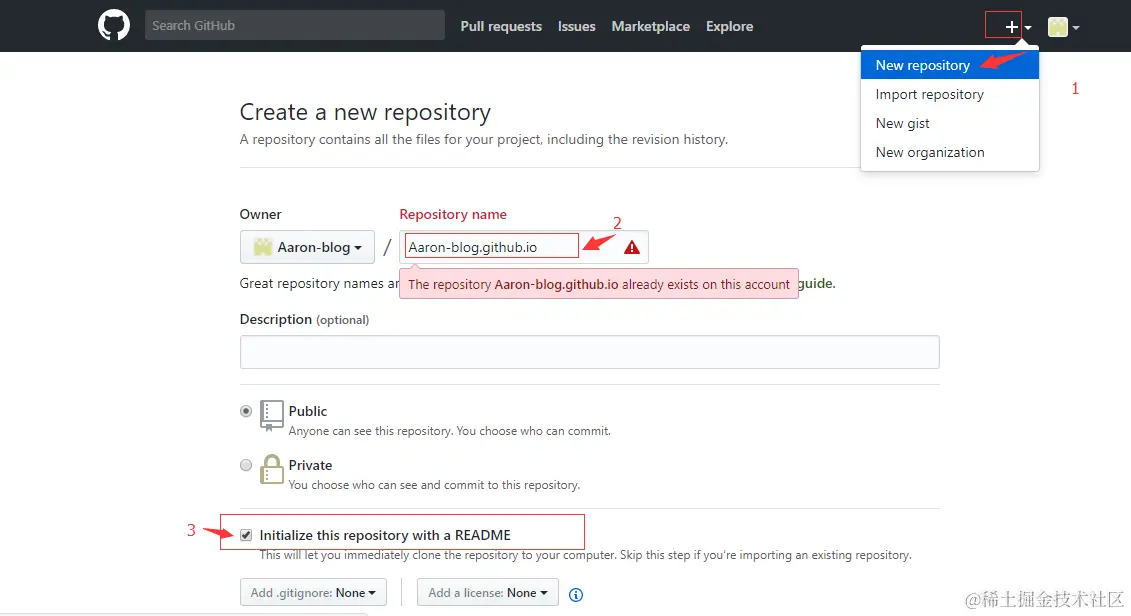Choose Import repository from the menu
The width and height of the screenshot is (1131, 616).
click(x=949, y=94)
